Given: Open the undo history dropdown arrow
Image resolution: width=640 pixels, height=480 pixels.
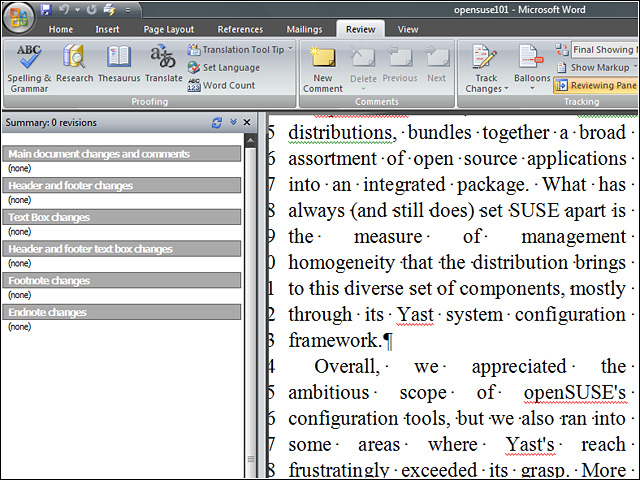Looking at the screenshot, I should tap(77, 10).
